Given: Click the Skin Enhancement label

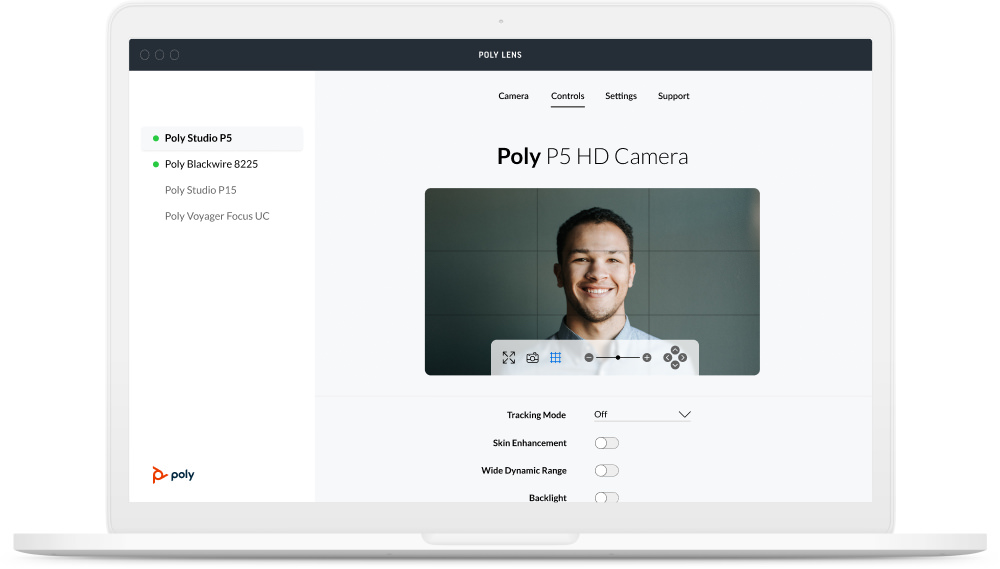Looking at the screenshot, I should coord(529,443).
